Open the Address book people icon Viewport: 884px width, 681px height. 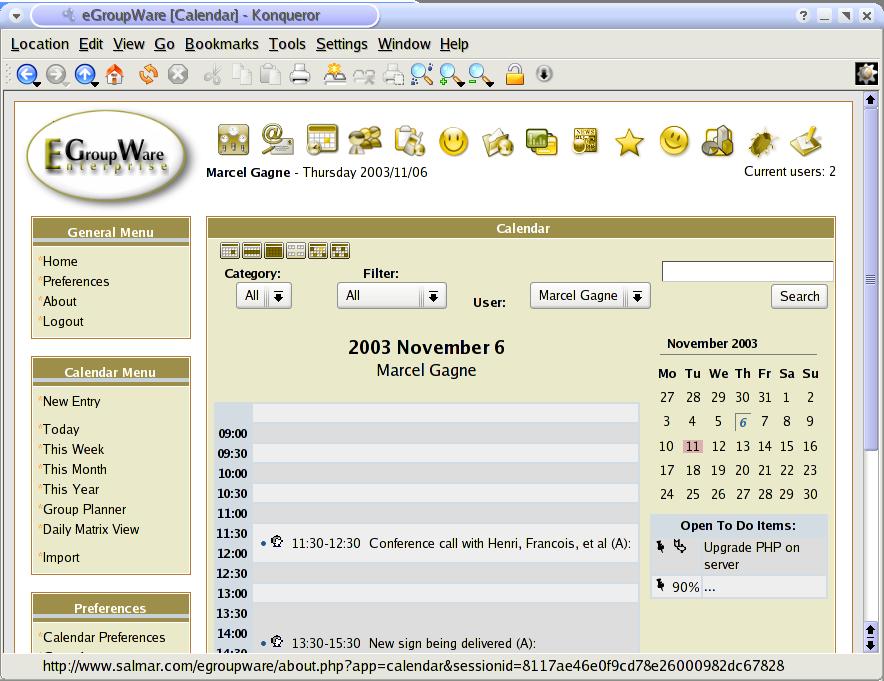(x=365, y=139)
